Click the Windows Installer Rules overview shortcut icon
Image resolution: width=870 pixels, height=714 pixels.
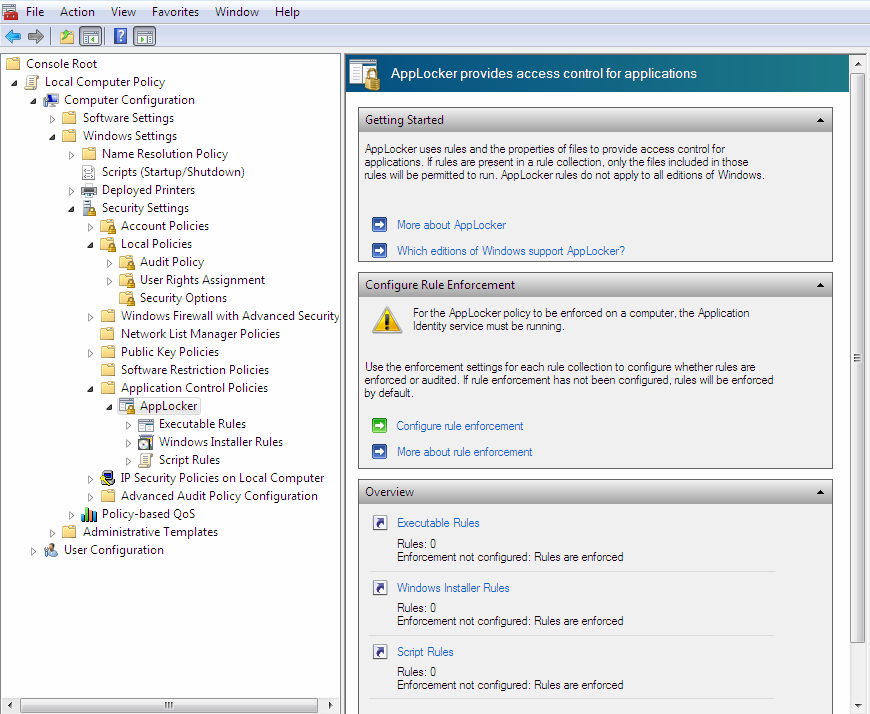380,588
